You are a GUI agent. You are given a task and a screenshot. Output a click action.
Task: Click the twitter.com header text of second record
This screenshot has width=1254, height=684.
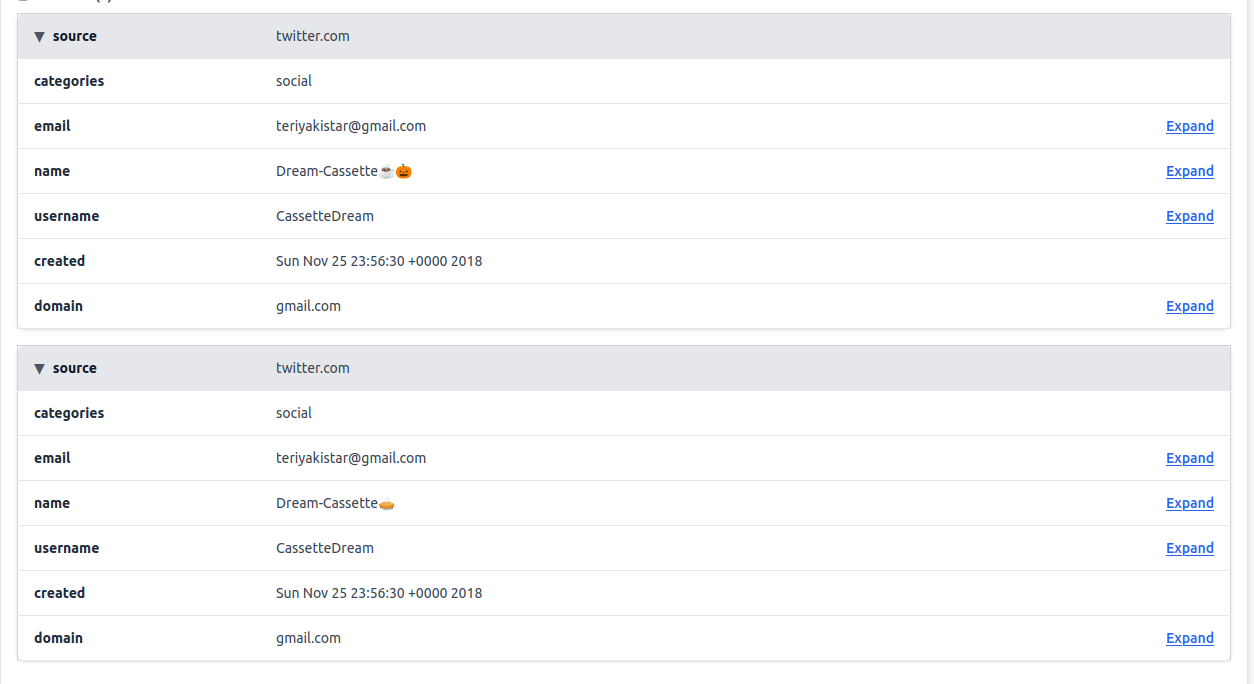coord(313,368)
